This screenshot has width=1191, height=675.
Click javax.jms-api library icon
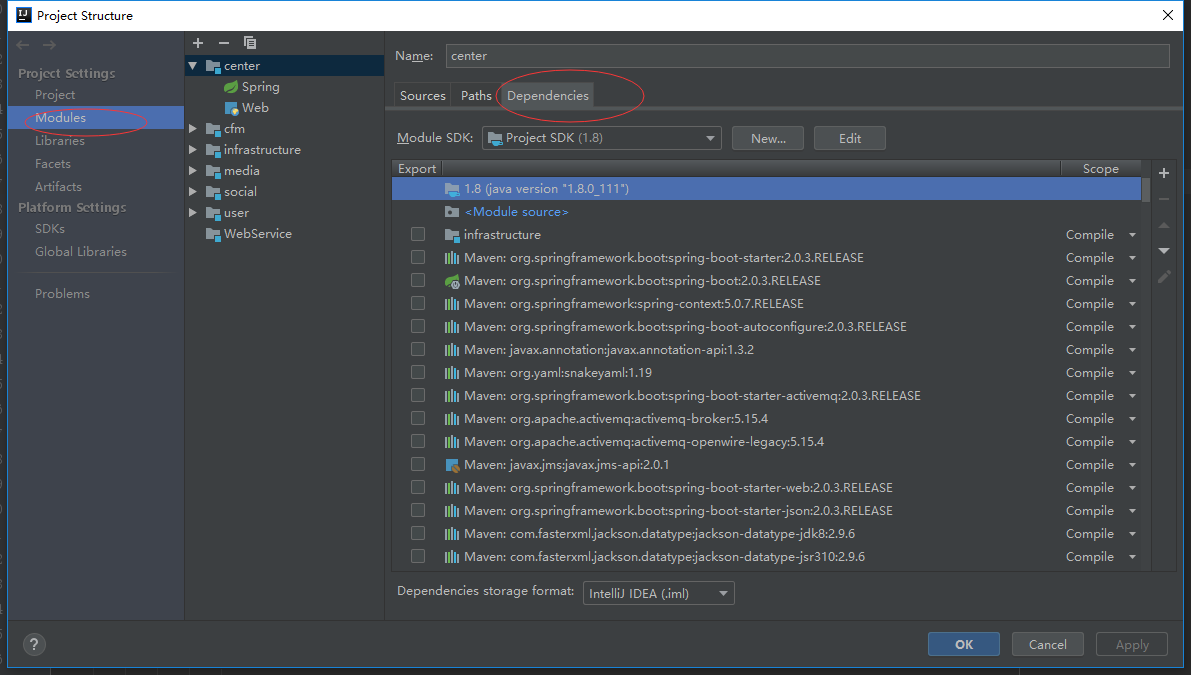[452, 465]
